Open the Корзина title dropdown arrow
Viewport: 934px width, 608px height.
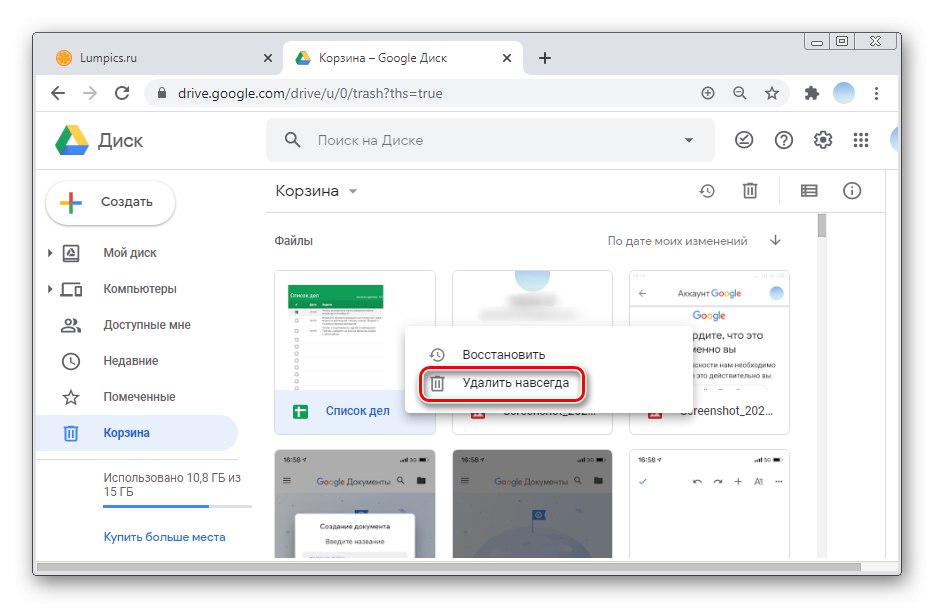353,191
